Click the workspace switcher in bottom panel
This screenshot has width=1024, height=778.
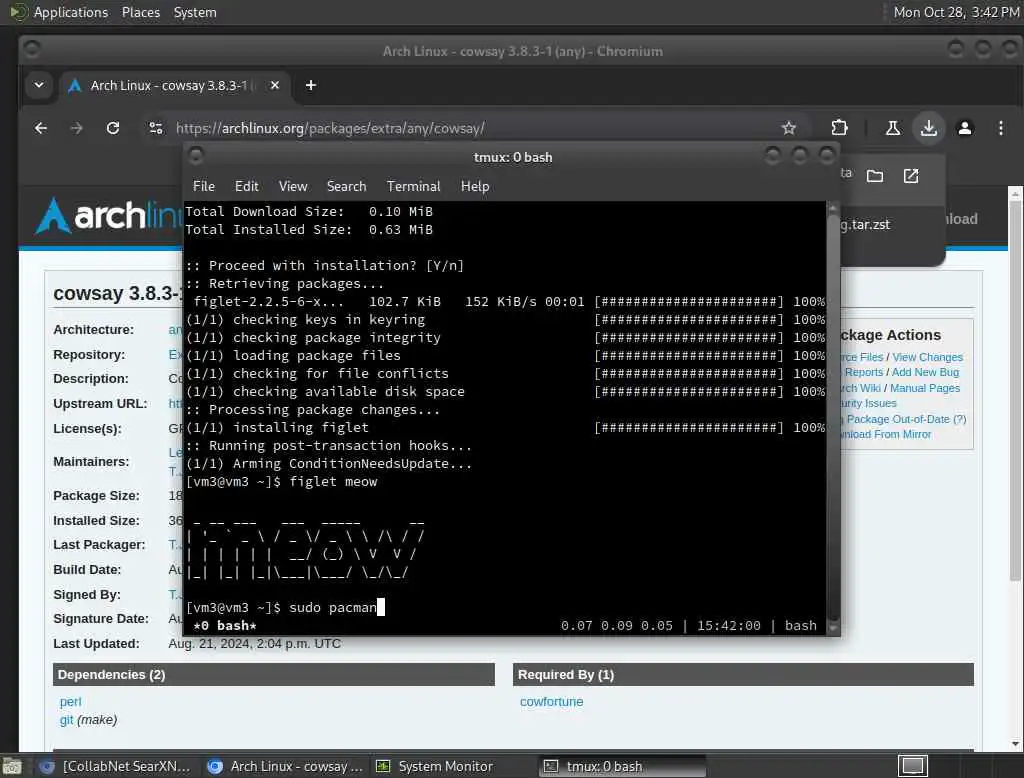[912, 766]
